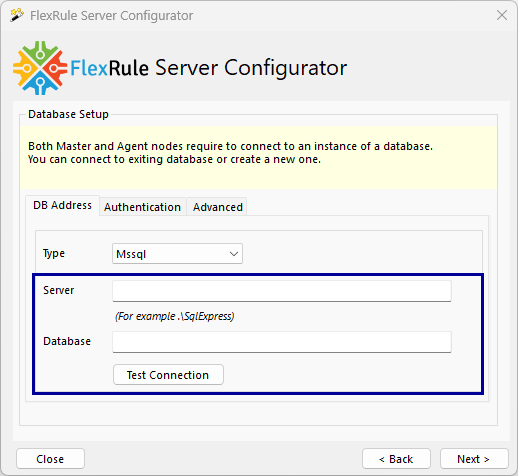
Task: Click the 'Server' field label
Action: 59,290
